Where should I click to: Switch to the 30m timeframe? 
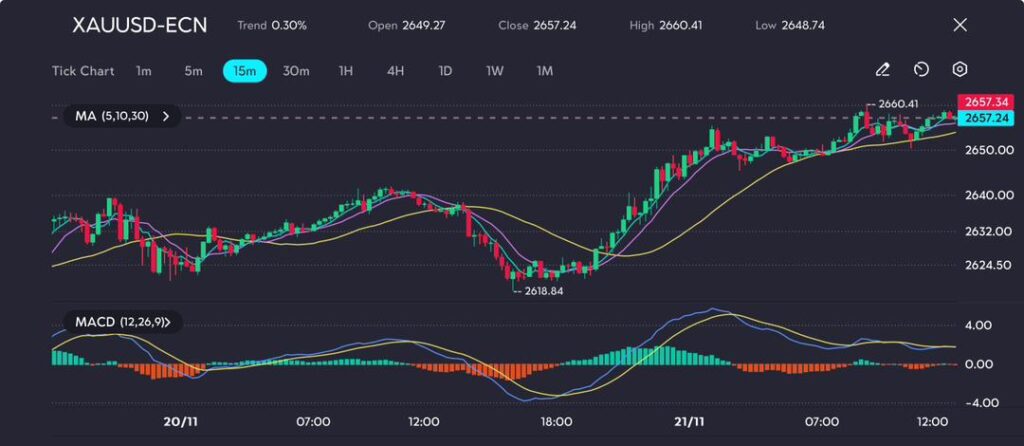click(x=296, y=71)
